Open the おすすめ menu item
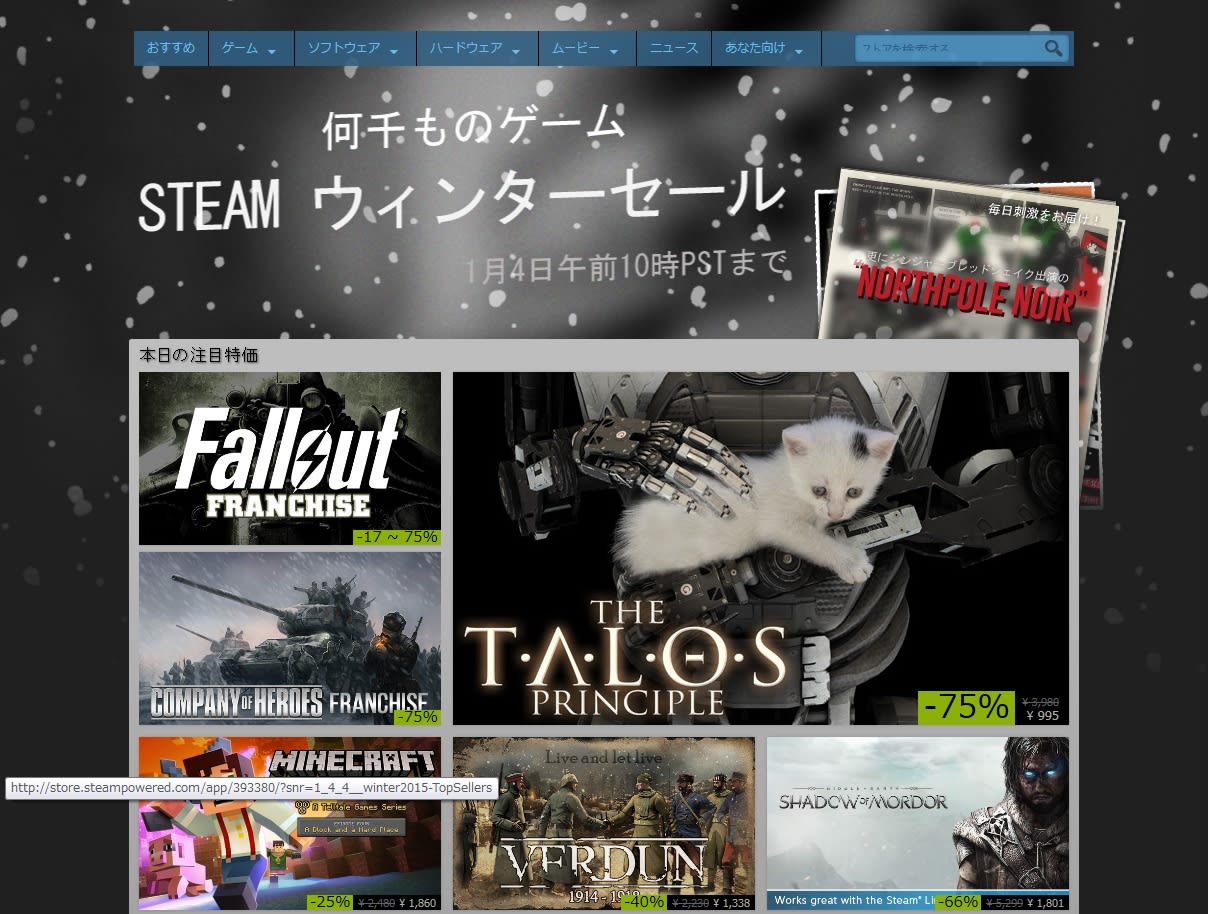Screen dimensions: 1208x914 click(x=171, y=48)
